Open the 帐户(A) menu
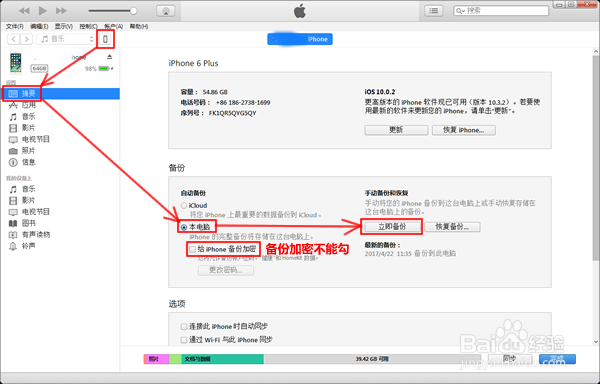Image resolution: width=600 pixels, height=384 pixels. pos(114,26)
